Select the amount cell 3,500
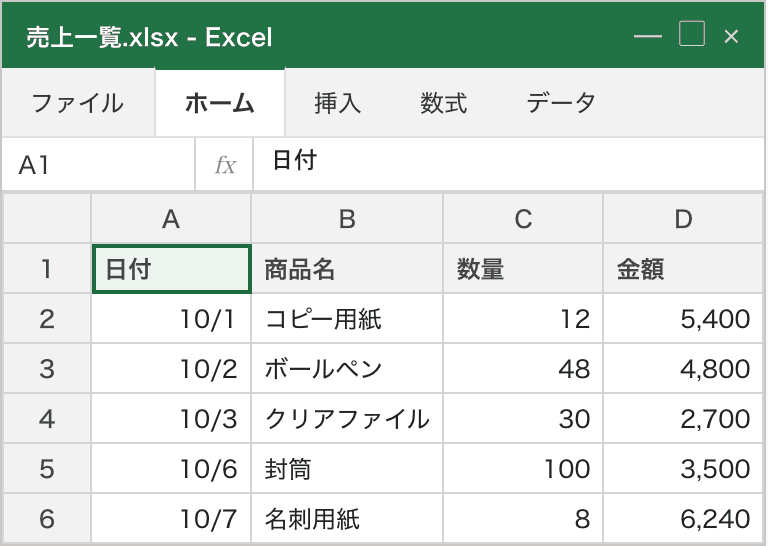Image resolution: width=768 pixels, height=546 pixels. [x=683, y=469]
